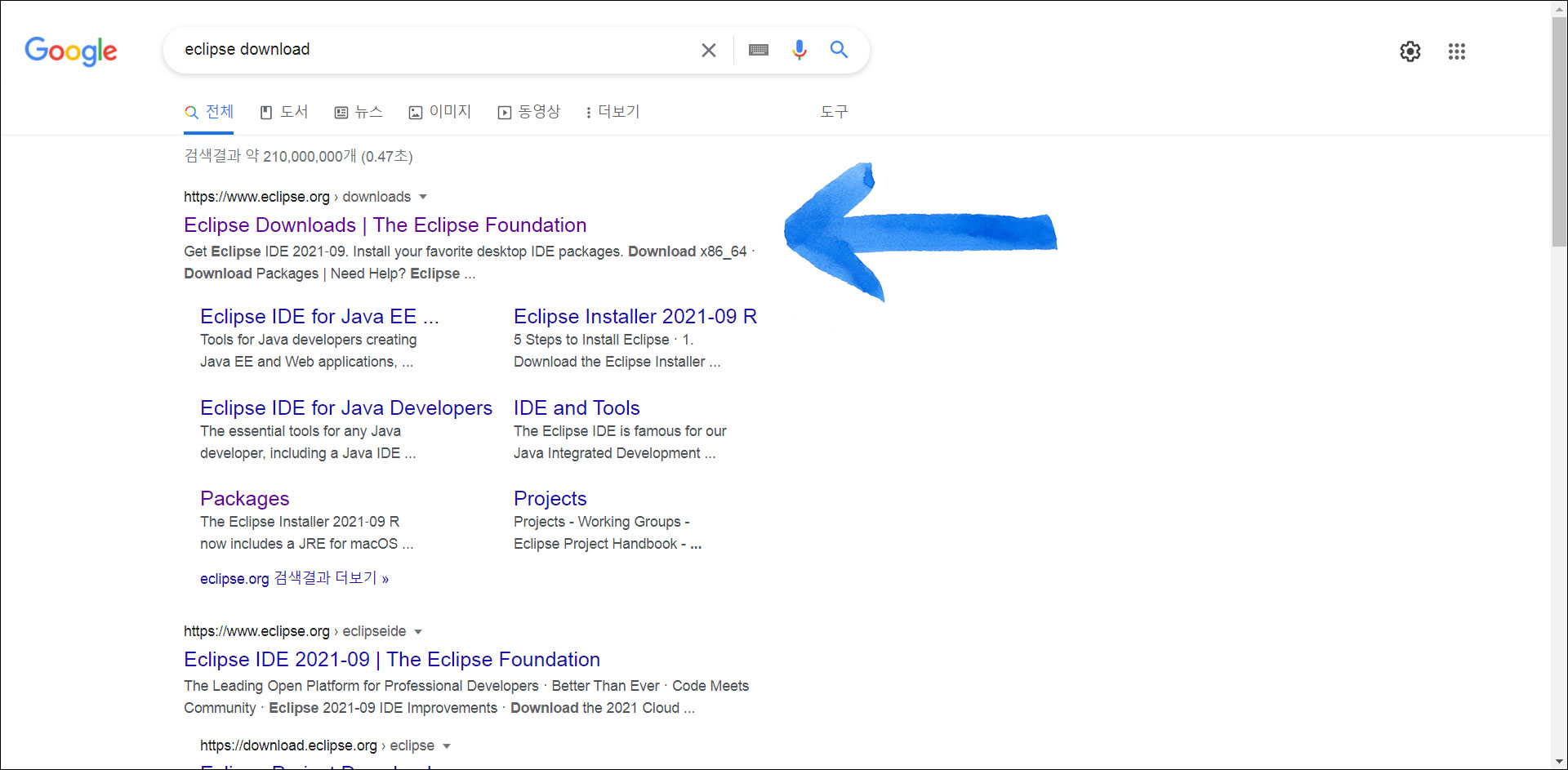Viewport: 1568px width, 770px height.
Task: Click the scrollbar up arrow
Action: [x=1559, y=7]
